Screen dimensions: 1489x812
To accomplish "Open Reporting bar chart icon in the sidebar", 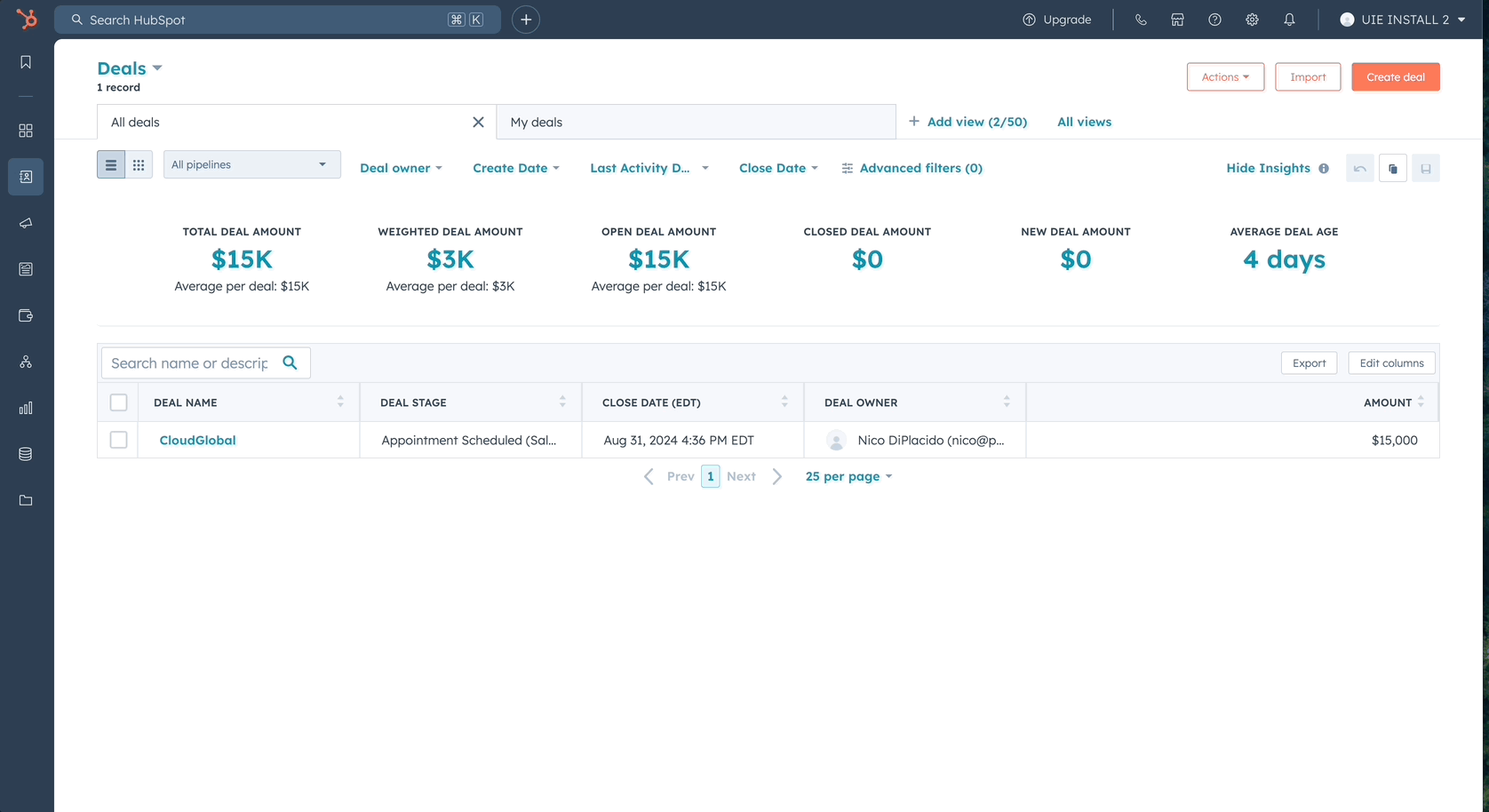I will tap(26, 408).
